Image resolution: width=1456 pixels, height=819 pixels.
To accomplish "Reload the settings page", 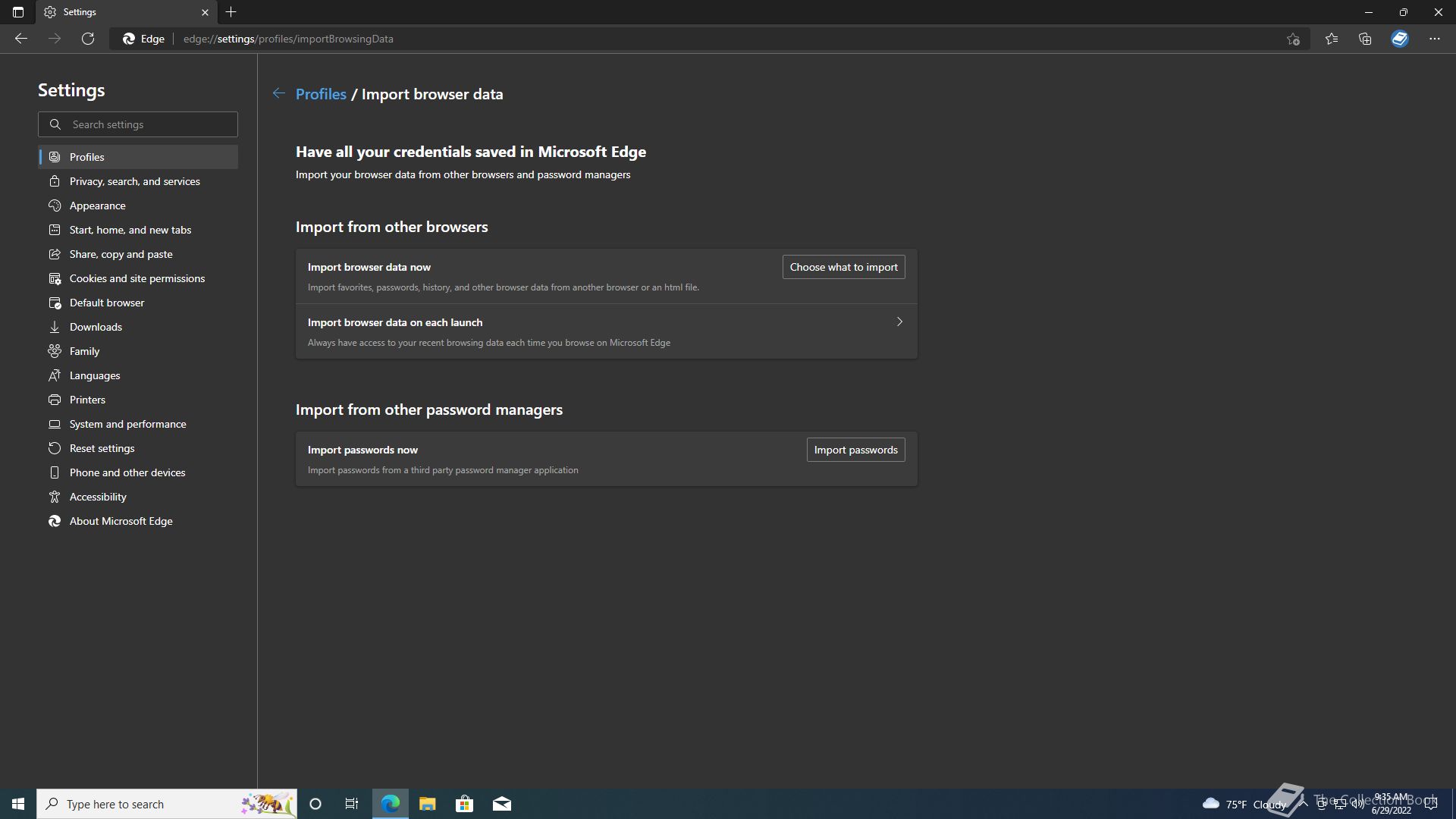I will coord(88,39).
